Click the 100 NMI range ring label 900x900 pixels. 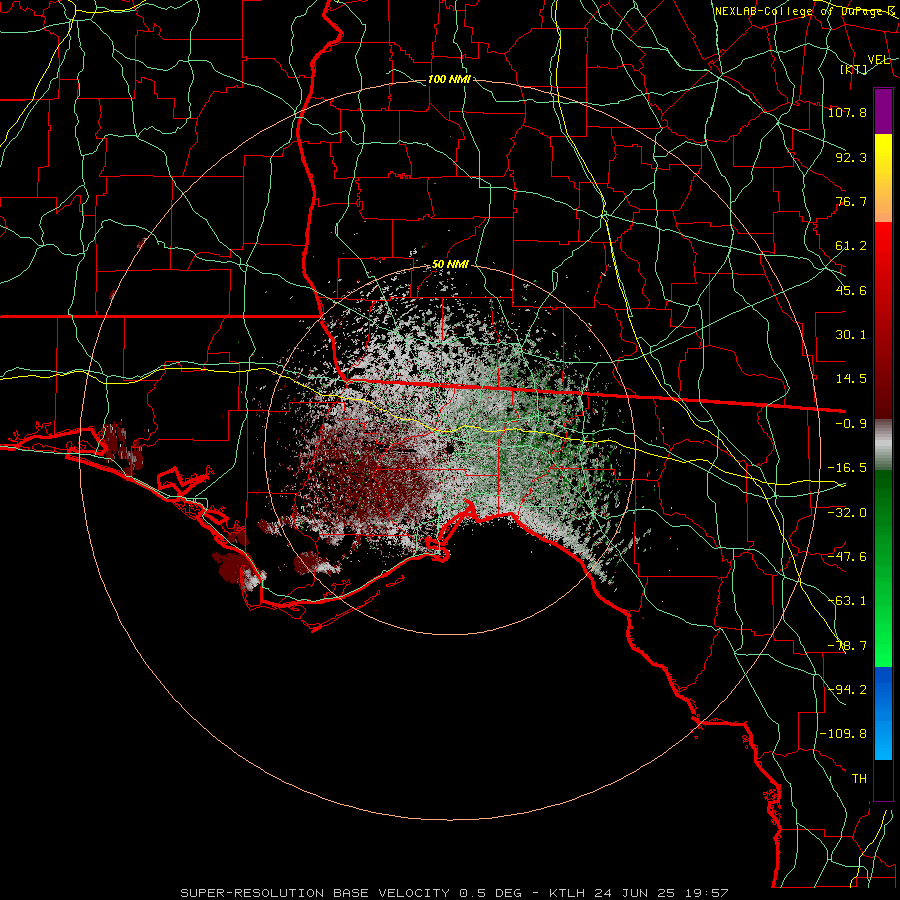[449, 79]
